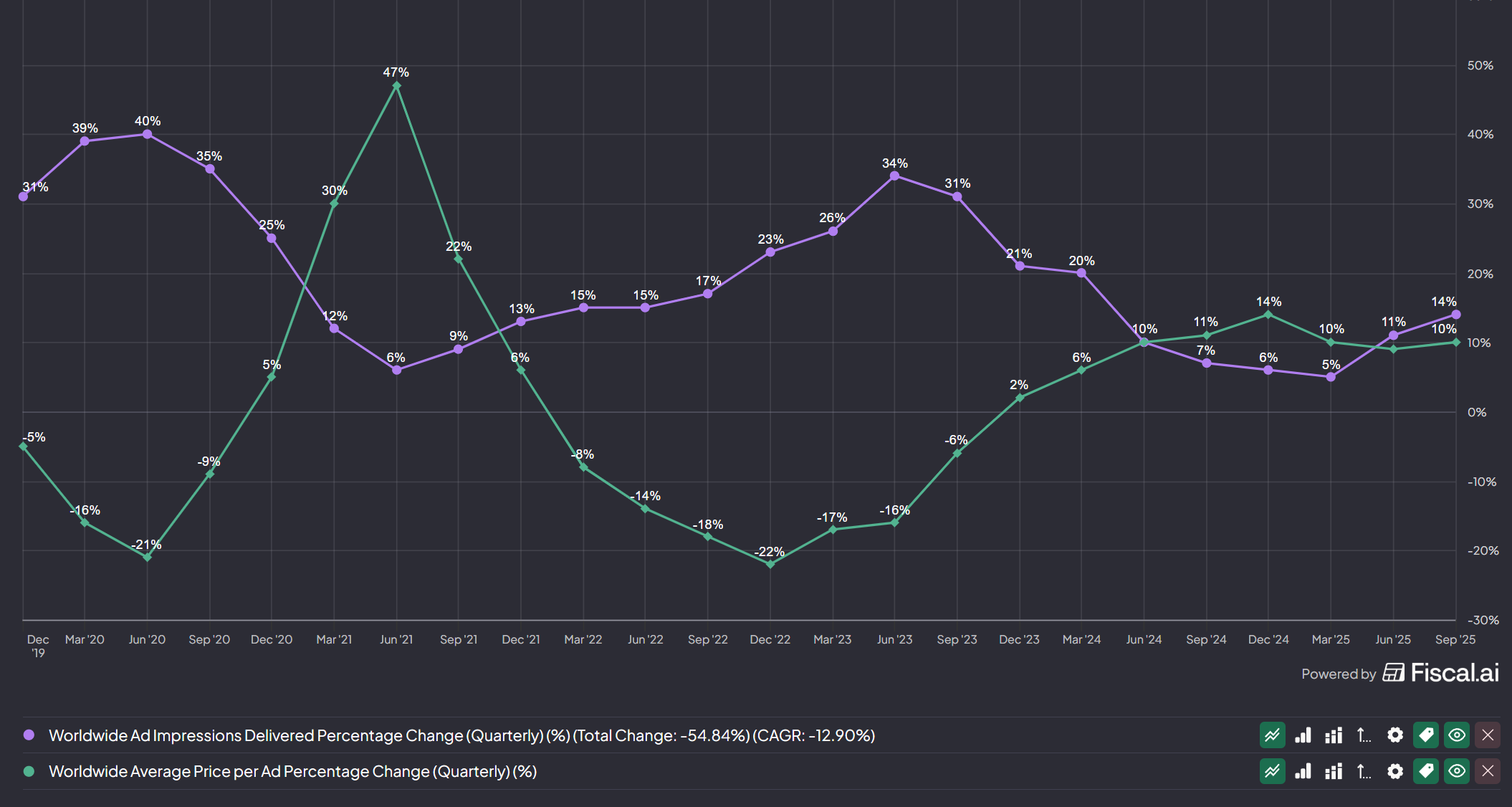The image size is (1512, 807).
Task: Select line chart type for Ad Impressions series
Action: point(1272,735)
